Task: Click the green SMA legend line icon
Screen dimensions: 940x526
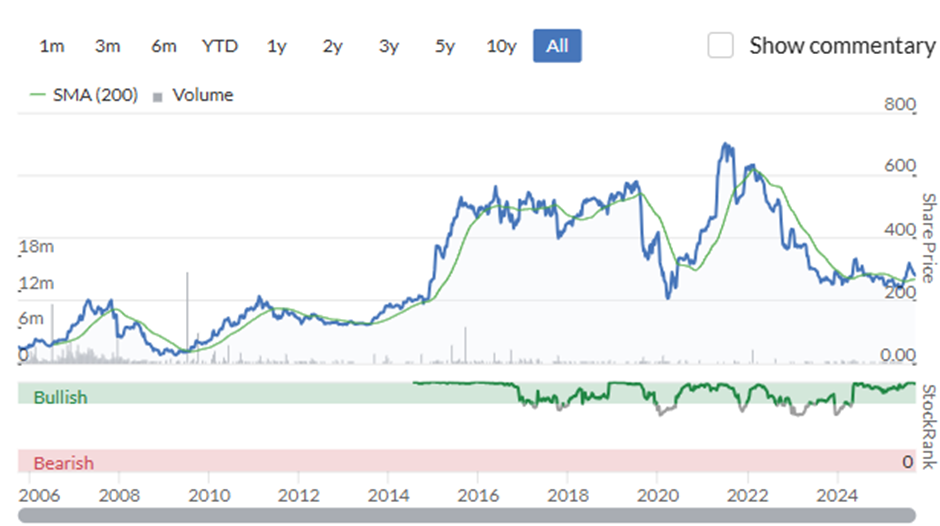Action: (x=39, y=96)
